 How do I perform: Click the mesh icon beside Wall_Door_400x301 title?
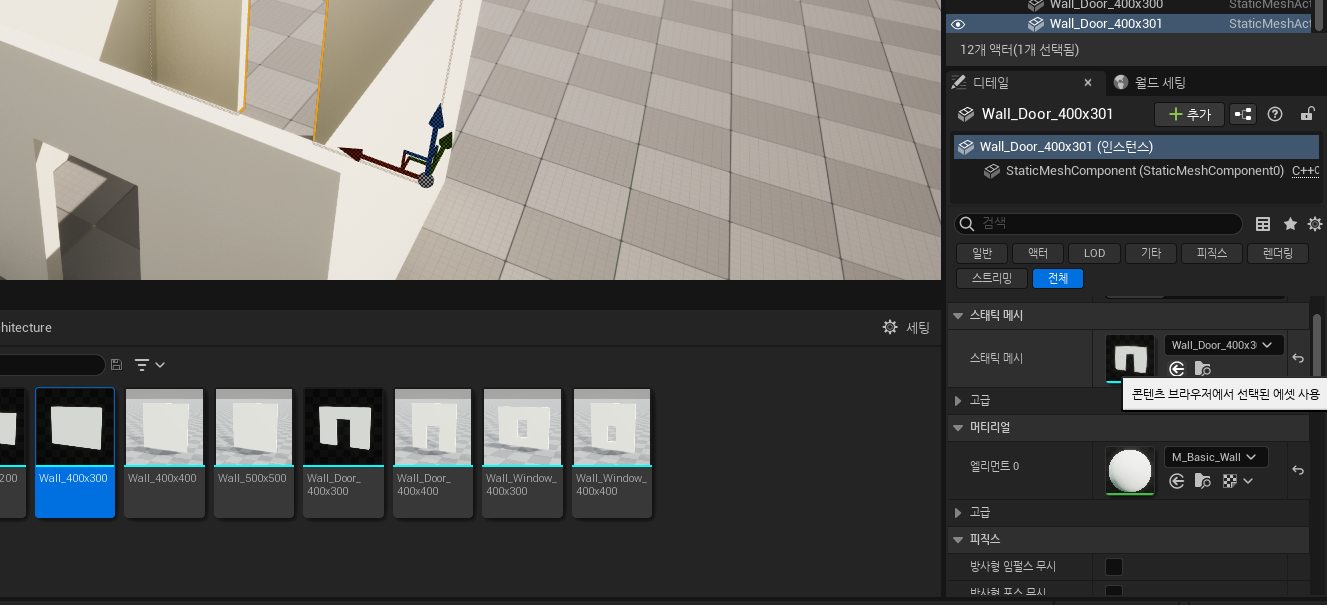tap(966, 114)
